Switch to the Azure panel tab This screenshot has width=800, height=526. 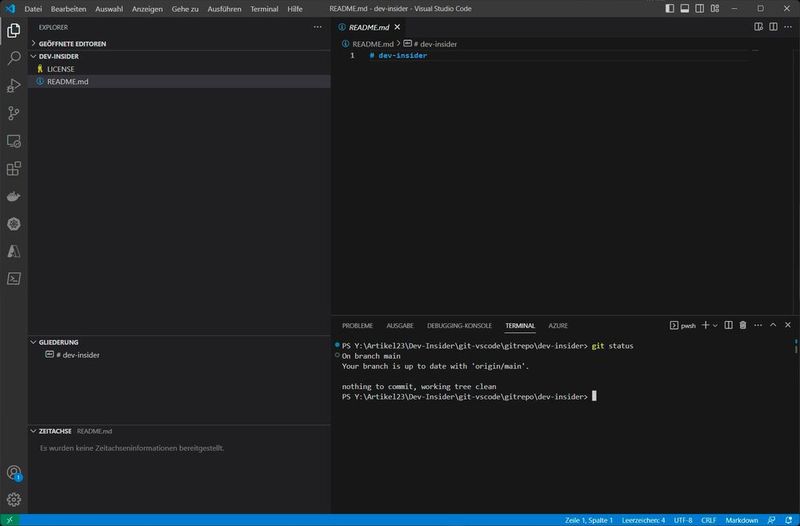coord(558,325)
